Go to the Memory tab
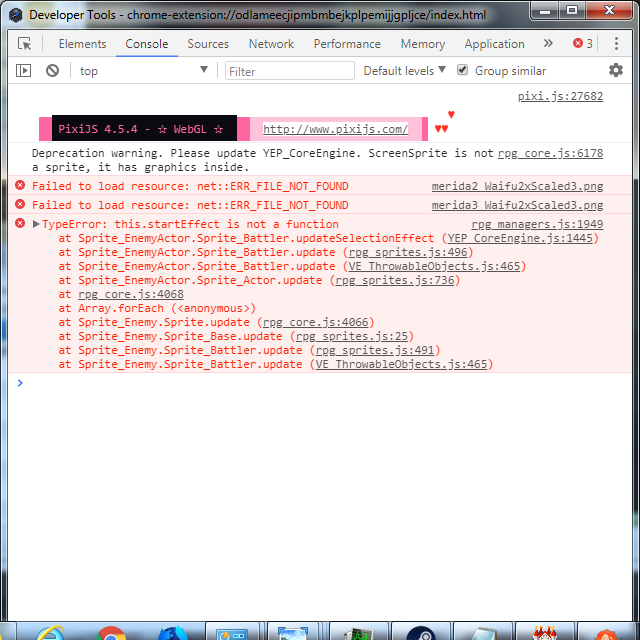 423,44
